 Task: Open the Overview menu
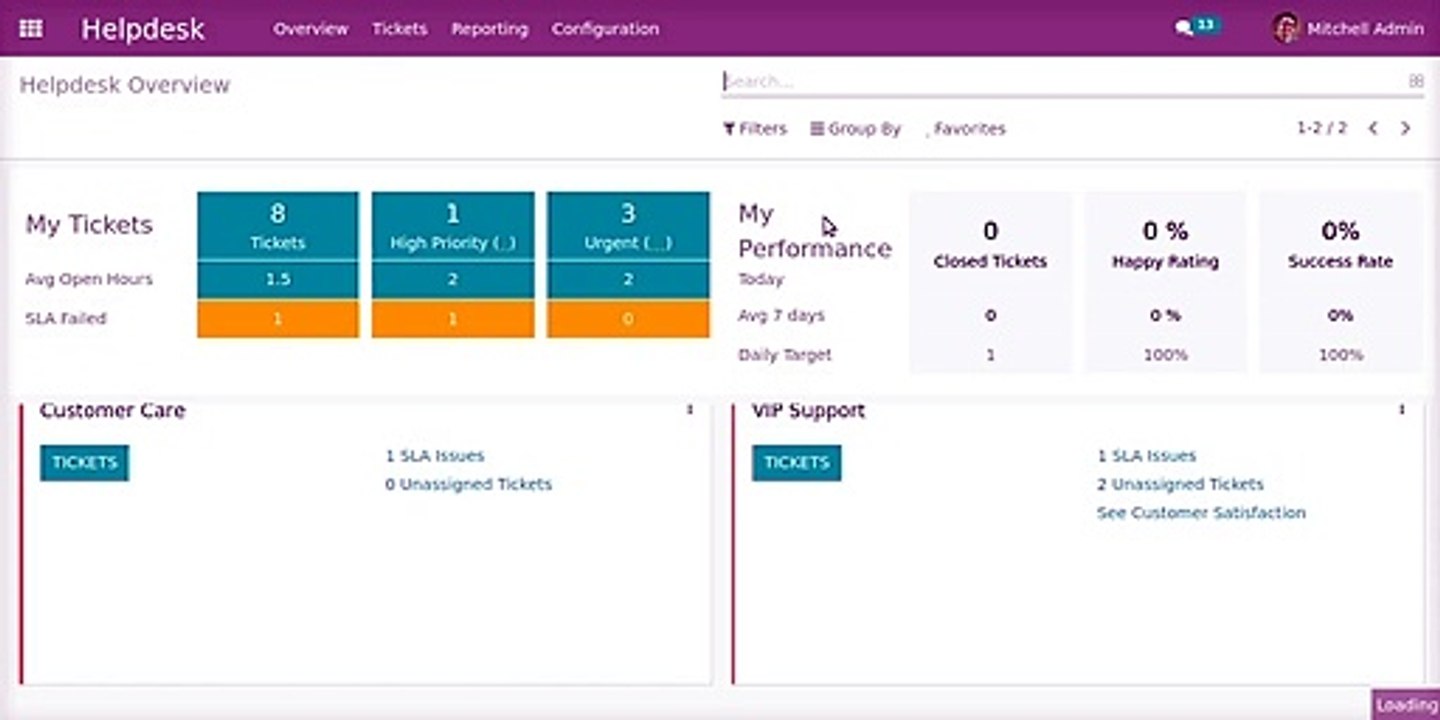pyautogui.click(x=311, y=29)
